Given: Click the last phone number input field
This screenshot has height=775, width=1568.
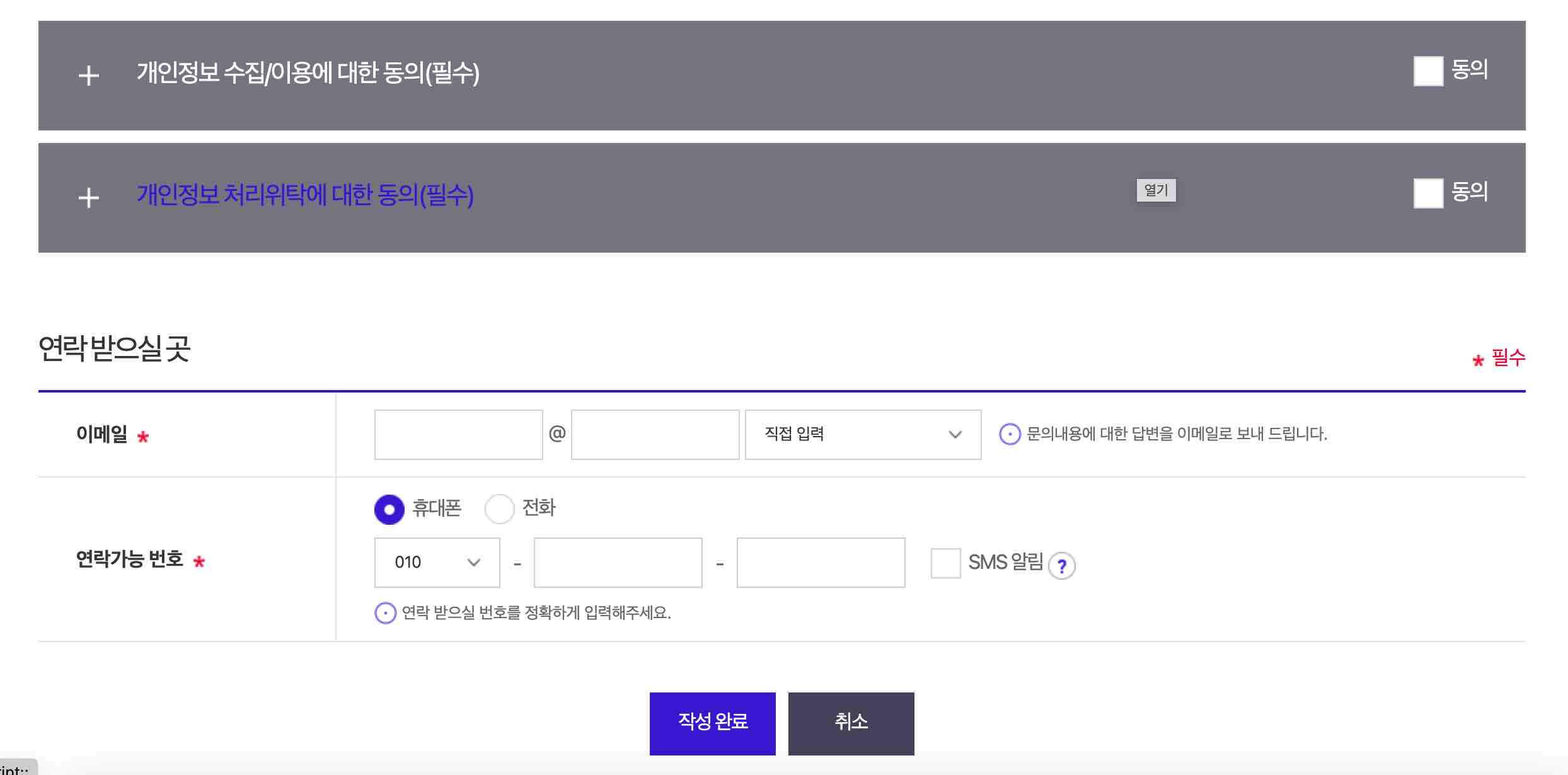Looking at the screenshot, I should (x=821, y=563).
